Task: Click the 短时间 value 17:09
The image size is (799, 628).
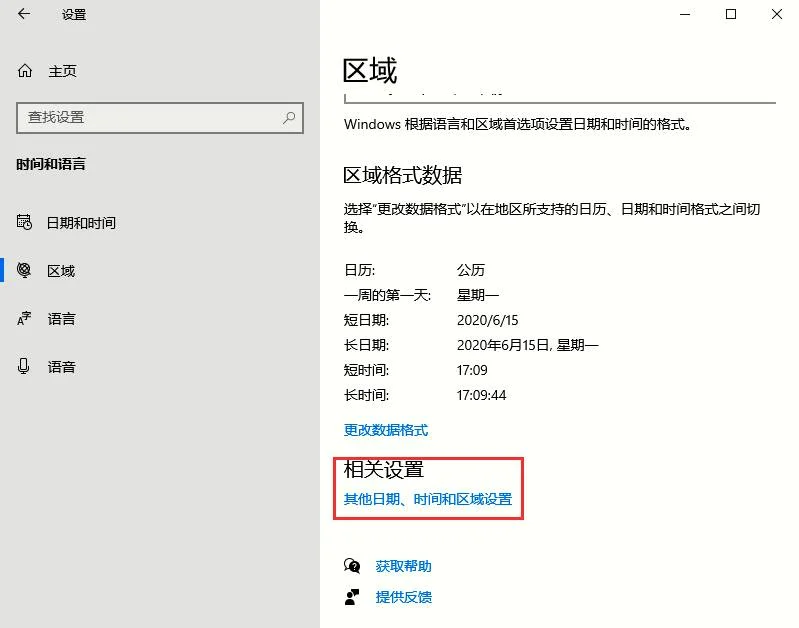Action: click(x=472, y=370)
